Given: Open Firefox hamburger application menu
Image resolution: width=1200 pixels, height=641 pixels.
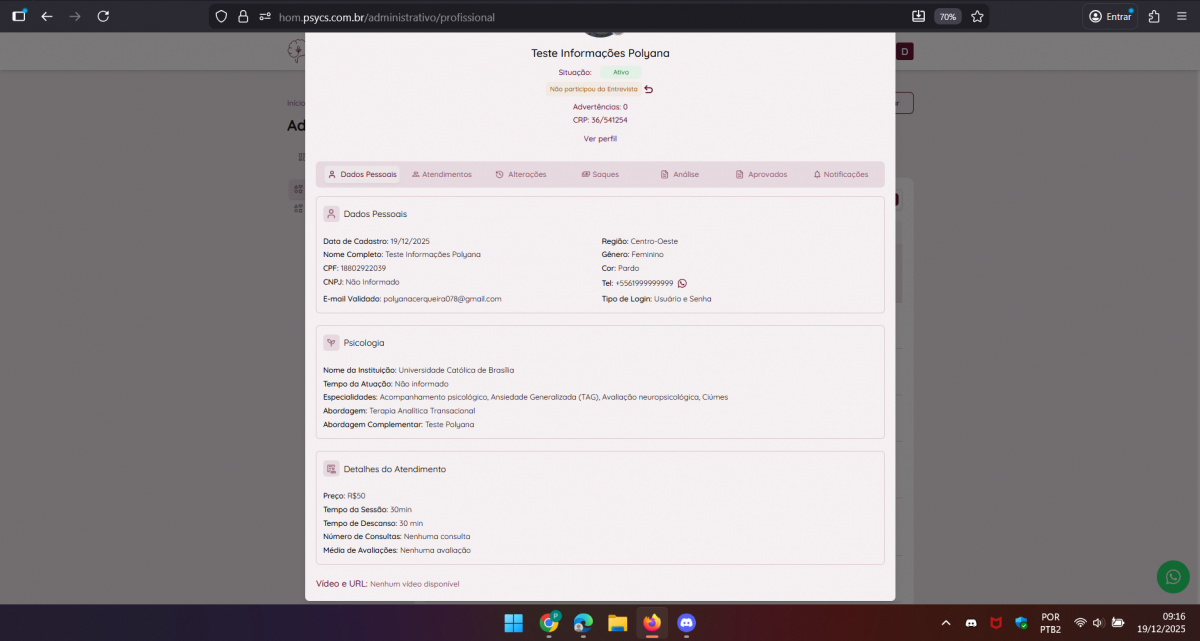Looking at the screenshot, I should pos(1181,16).
